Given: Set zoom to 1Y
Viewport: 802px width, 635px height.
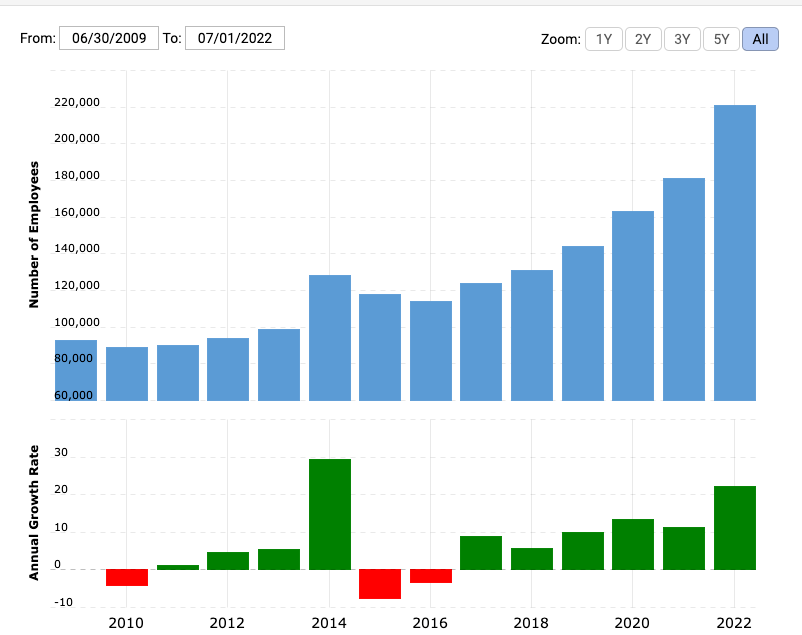Looking at the screenshot, I should click(603, 39).
